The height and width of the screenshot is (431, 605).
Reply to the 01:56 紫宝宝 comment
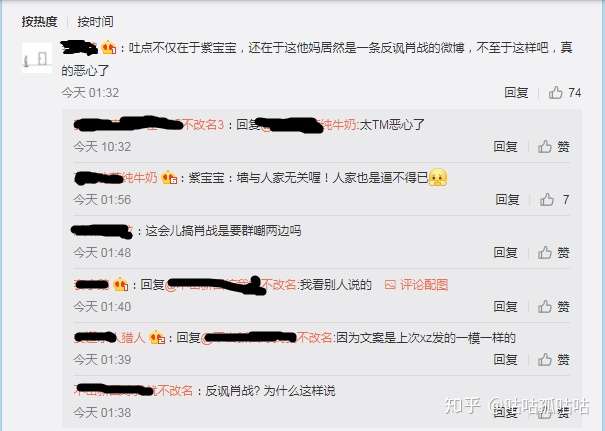coord(507,199)
